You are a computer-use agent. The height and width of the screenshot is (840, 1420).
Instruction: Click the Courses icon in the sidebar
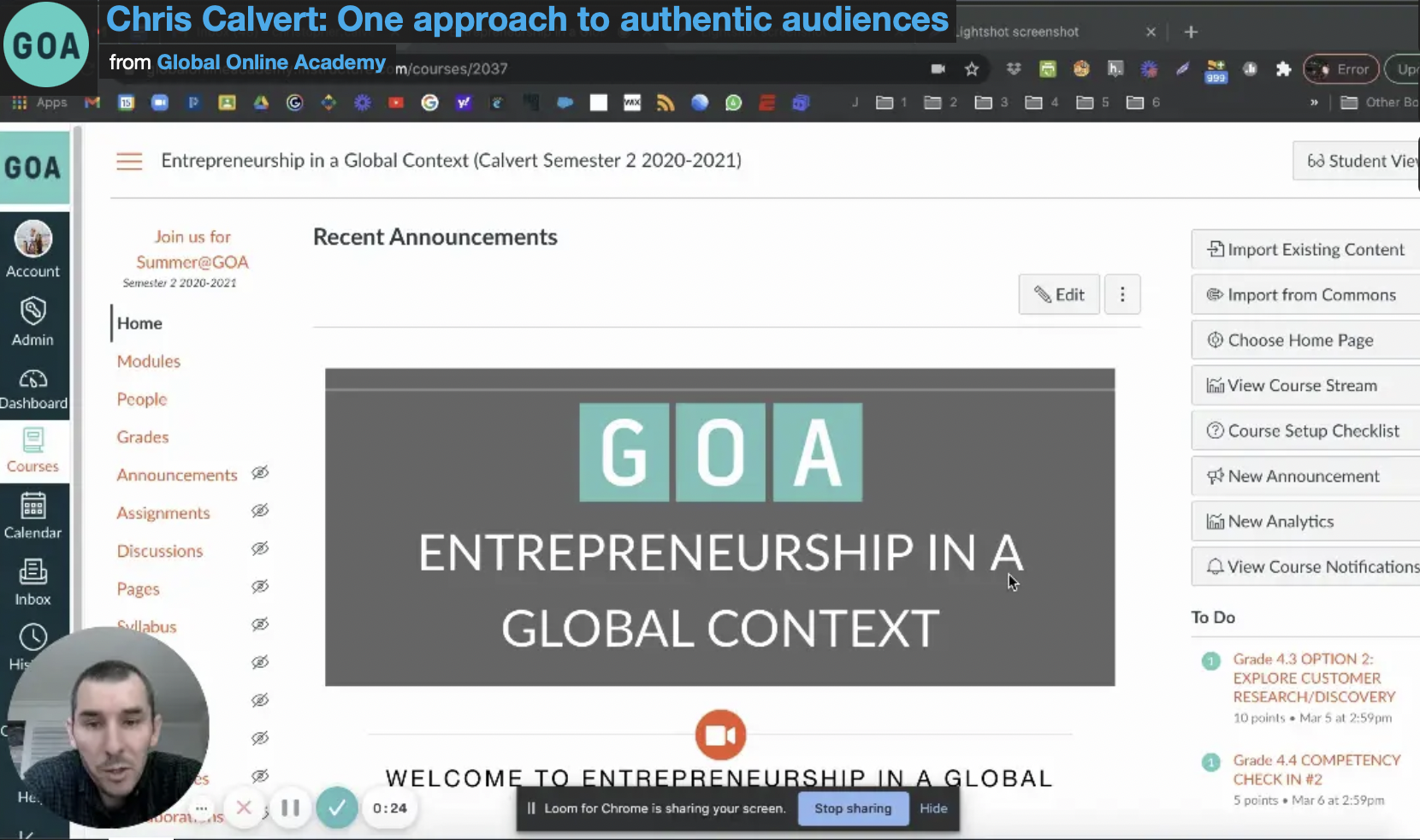point(33,450)
